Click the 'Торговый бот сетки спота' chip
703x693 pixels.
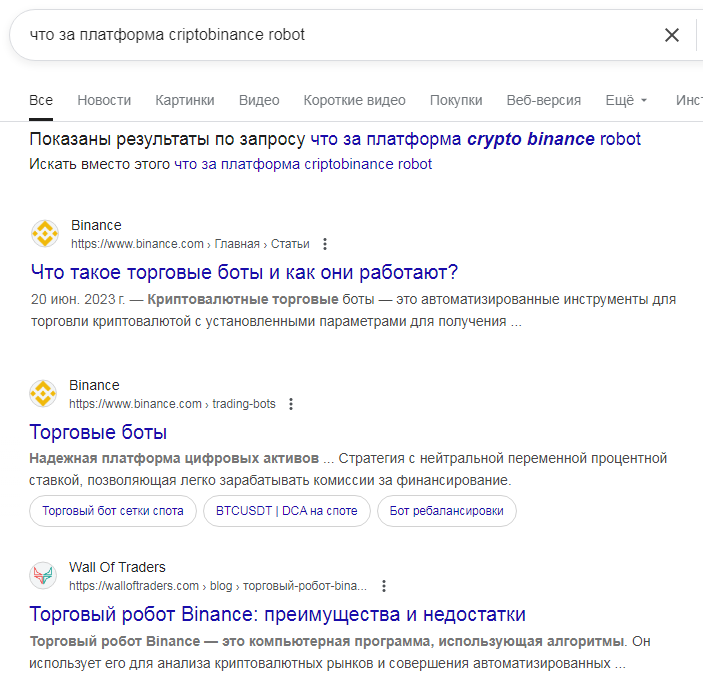pos(113,511)
